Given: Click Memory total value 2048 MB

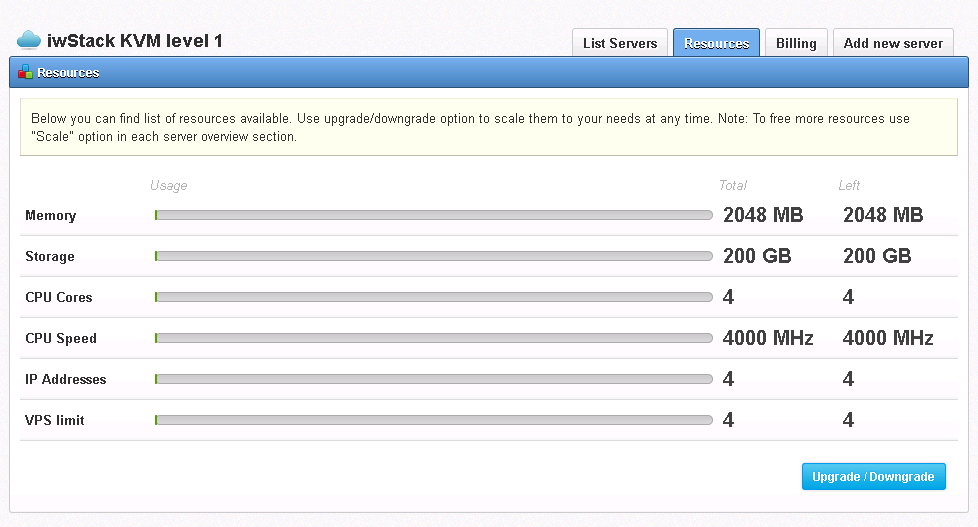Looking at the screenshot, I should coord(763,215).
